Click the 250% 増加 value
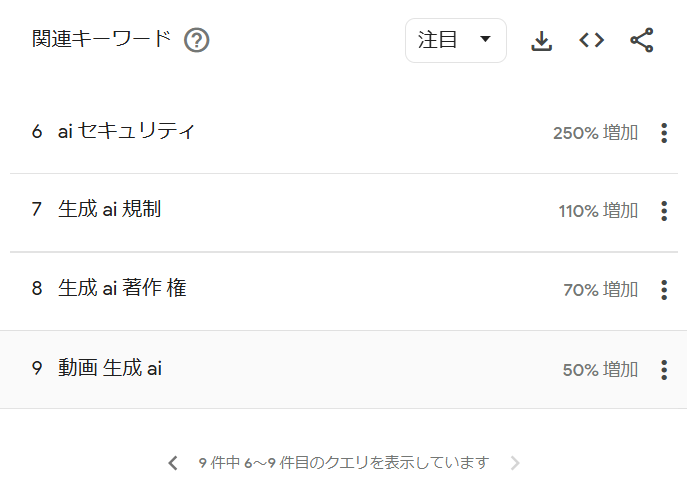Image resolution: width=687 pixels, height=495 pixels. click(595, 133)
